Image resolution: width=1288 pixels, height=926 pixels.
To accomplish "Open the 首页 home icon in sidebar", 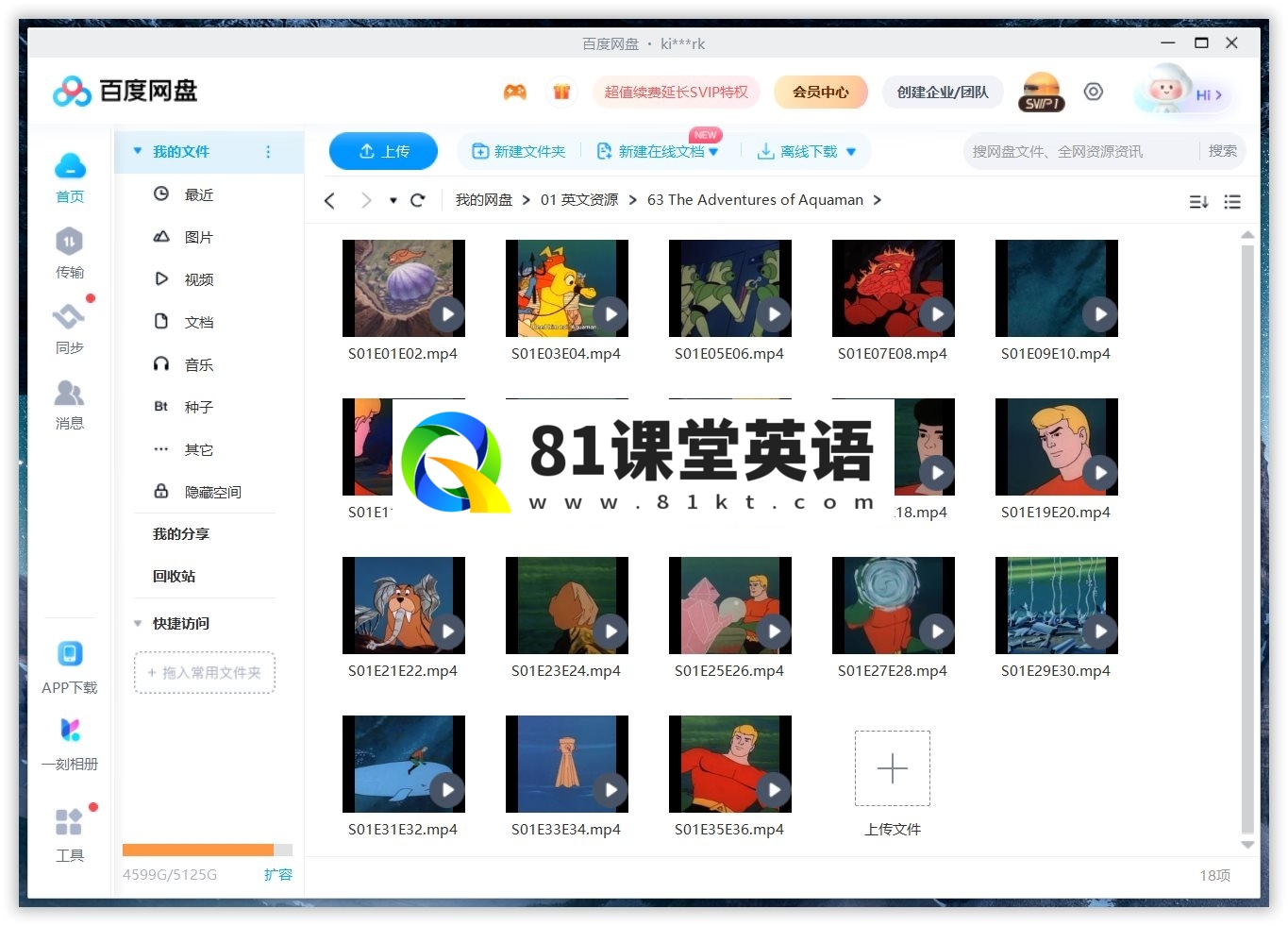I will point(70,177).
